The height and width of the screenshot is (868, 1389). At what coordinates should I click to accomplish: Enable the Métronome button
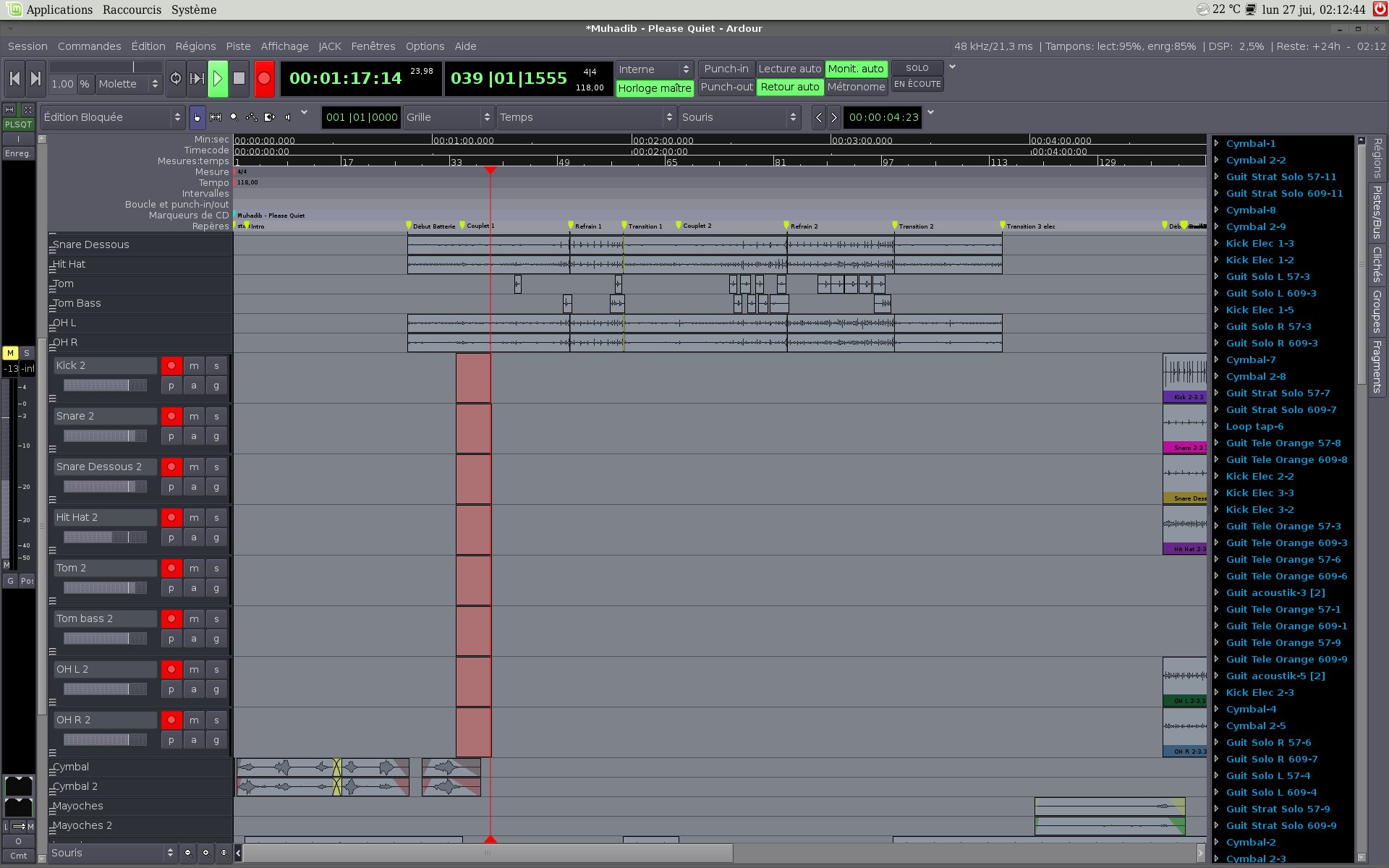coord(856,87)
